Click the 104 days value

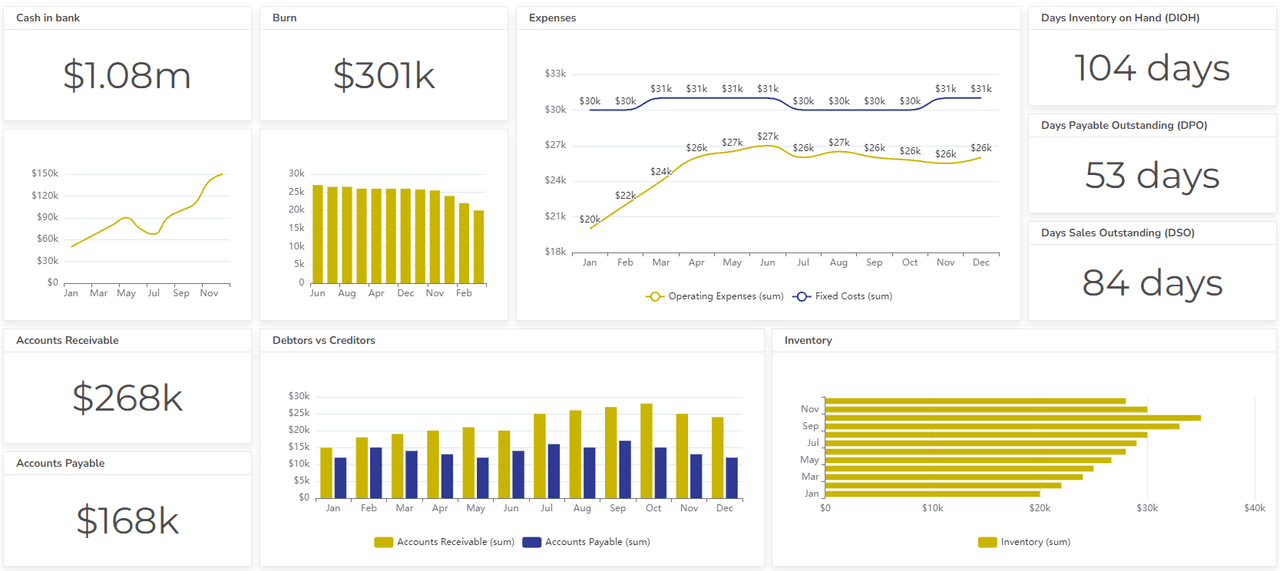coord(1152,68)
